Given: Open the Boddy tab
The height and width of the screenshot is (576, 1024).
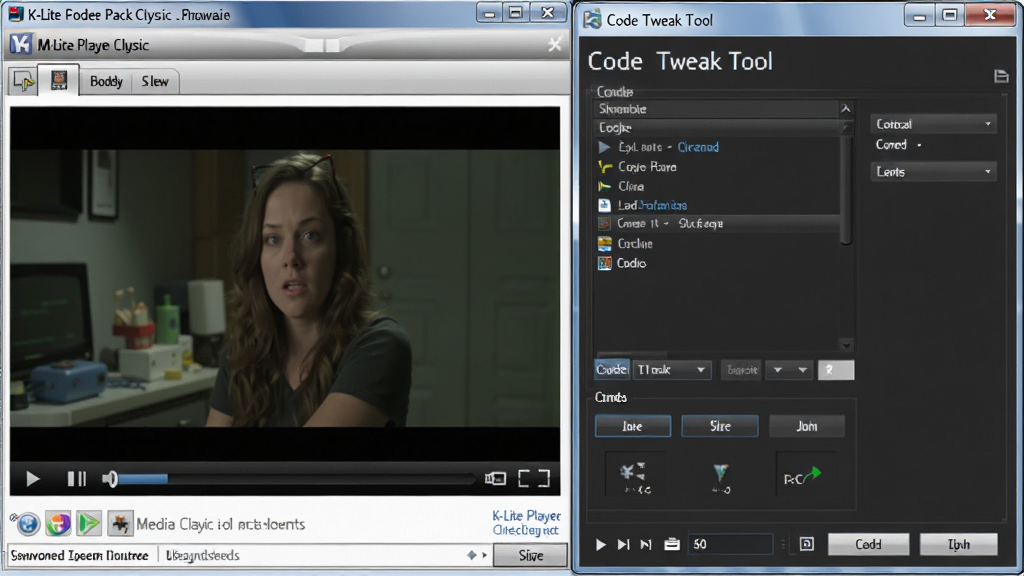Looking at the screenshot, I should 106,81.
